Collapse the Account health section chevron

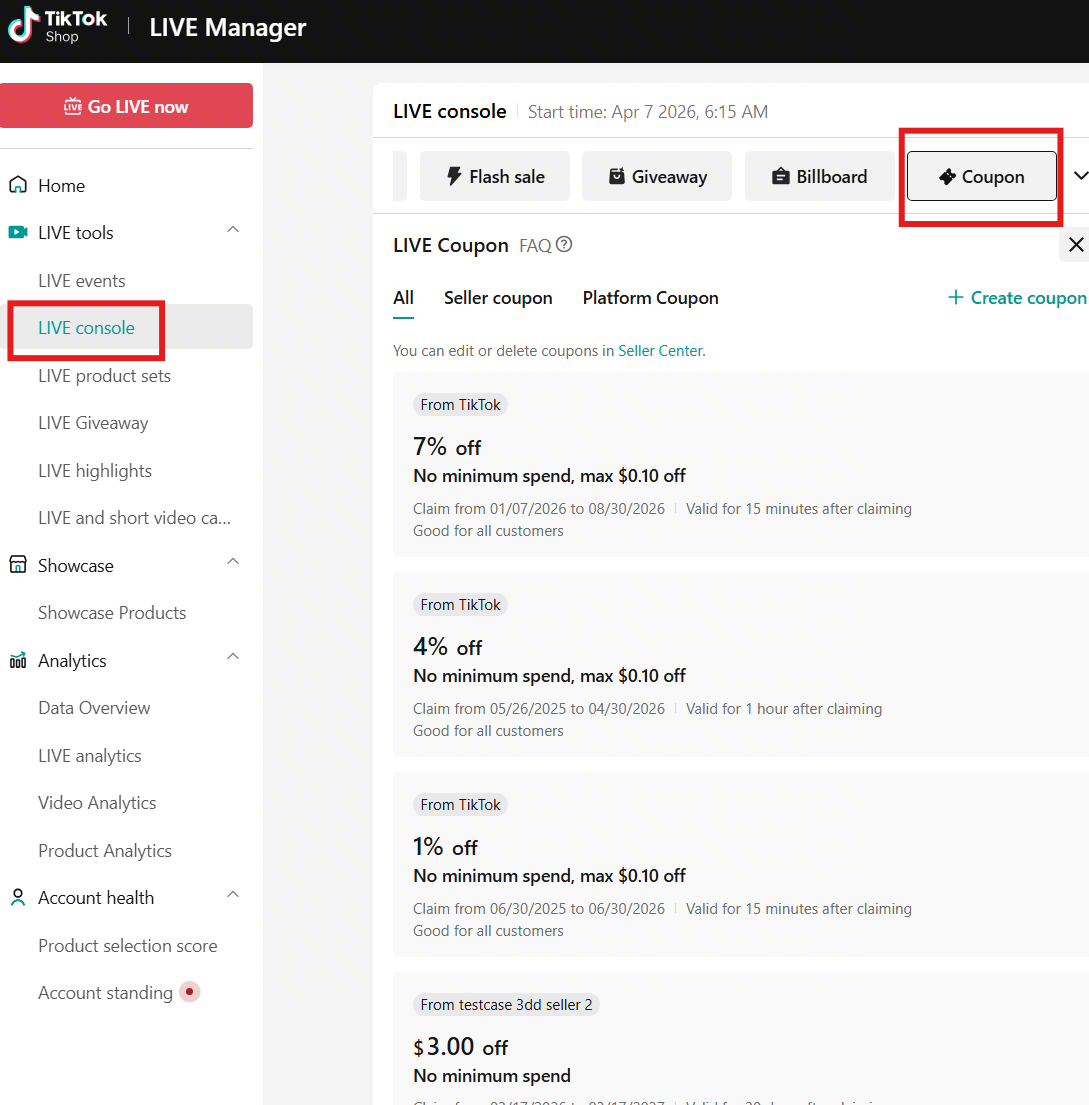[233, 894]
